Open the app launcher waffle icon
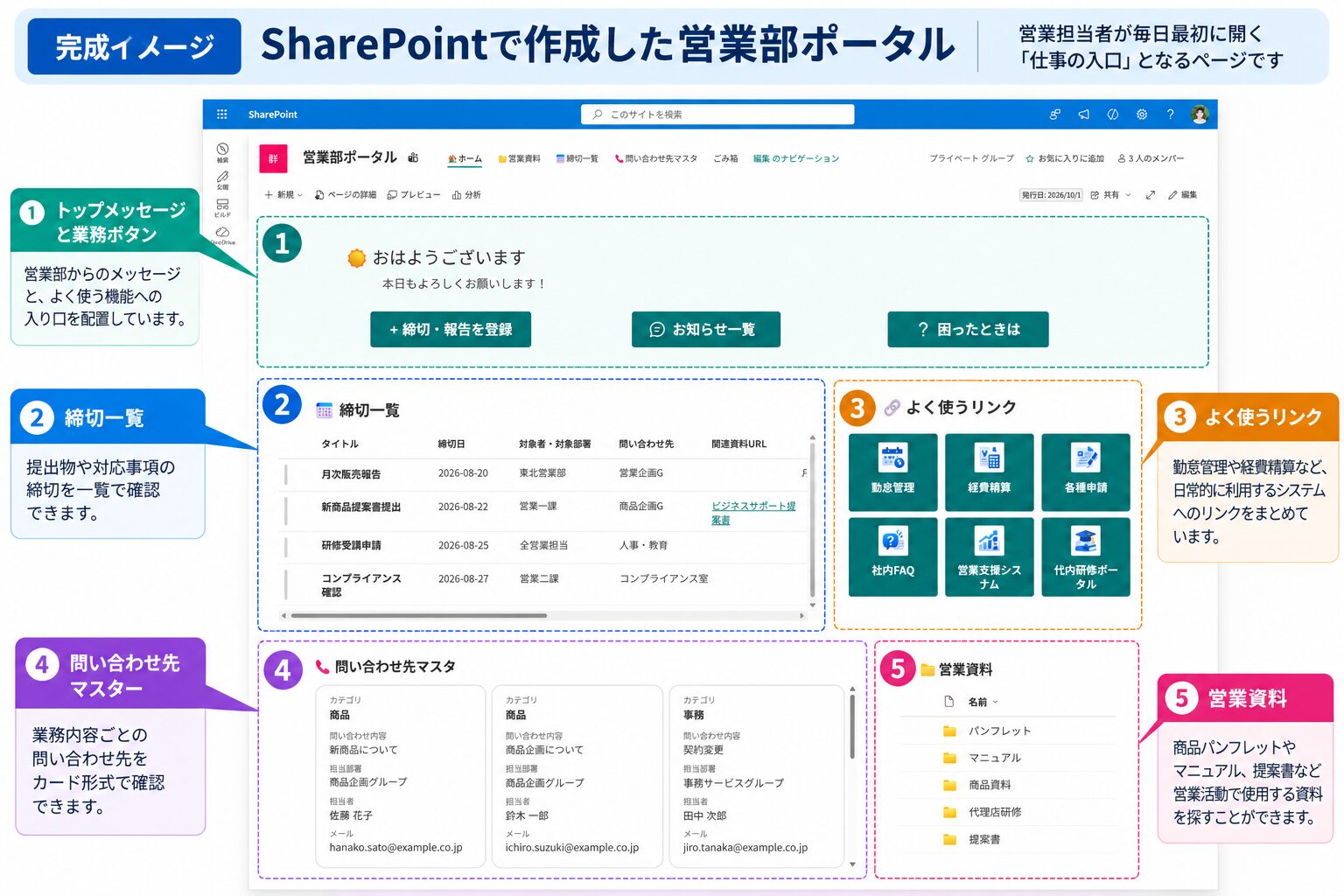This screenshot has height=896, width=1344. tap(222, 115)
